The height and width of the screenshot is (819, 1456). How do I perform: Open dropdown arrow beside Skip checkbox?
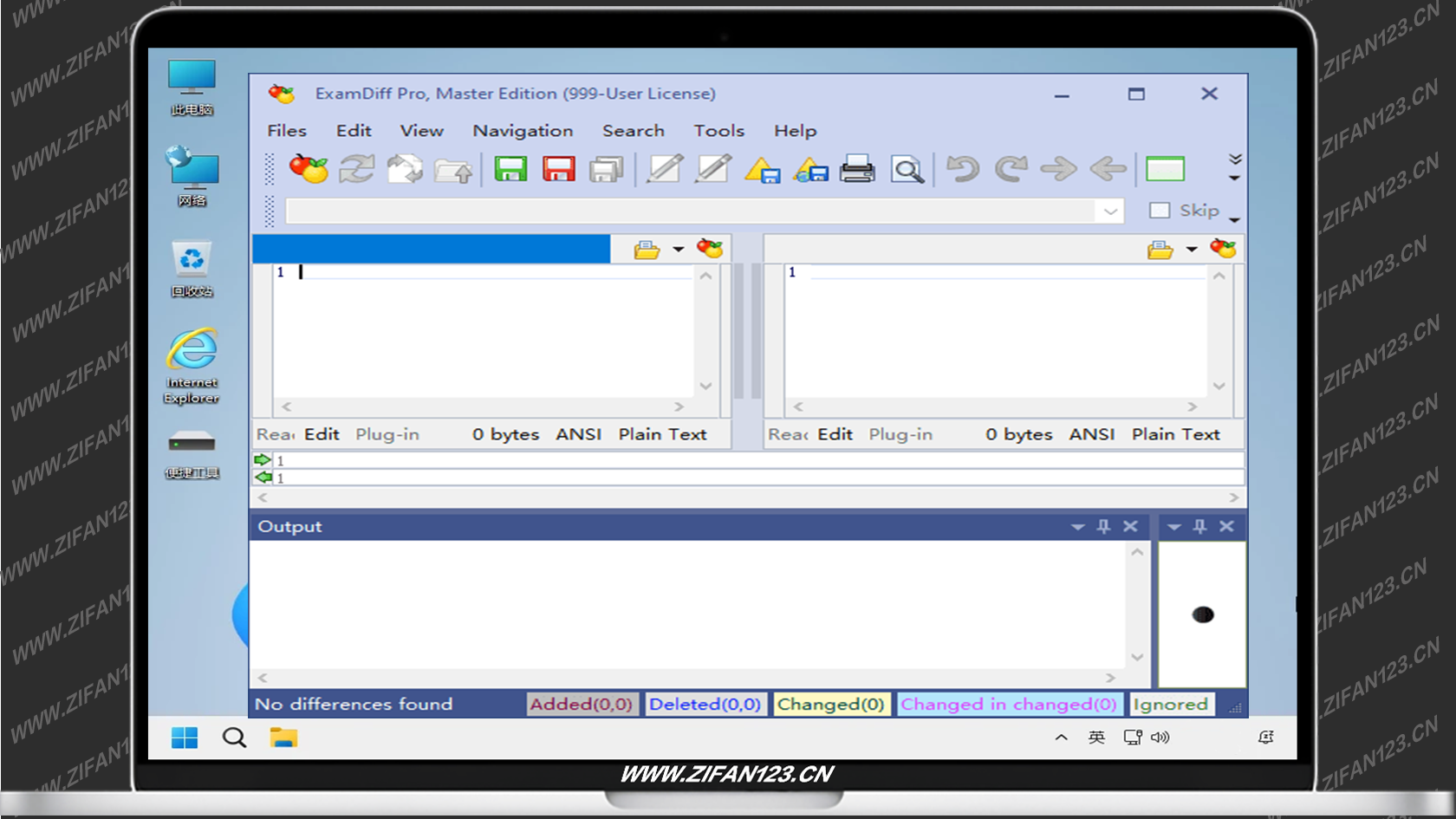(1234, 219)
